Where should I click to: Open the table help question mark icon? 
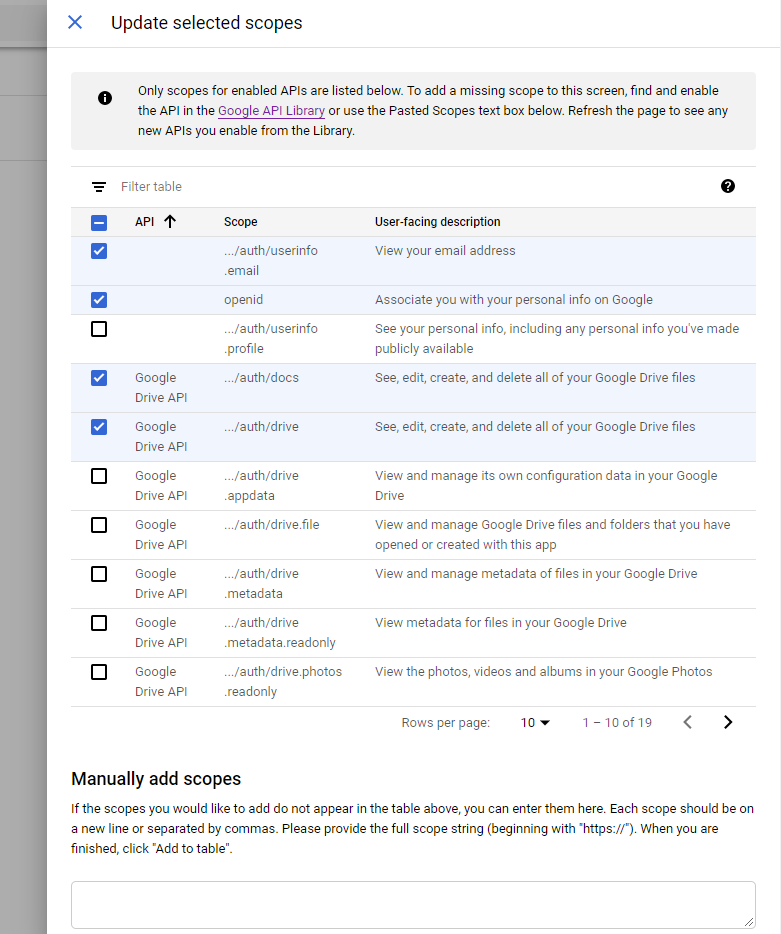click(727, 186)
